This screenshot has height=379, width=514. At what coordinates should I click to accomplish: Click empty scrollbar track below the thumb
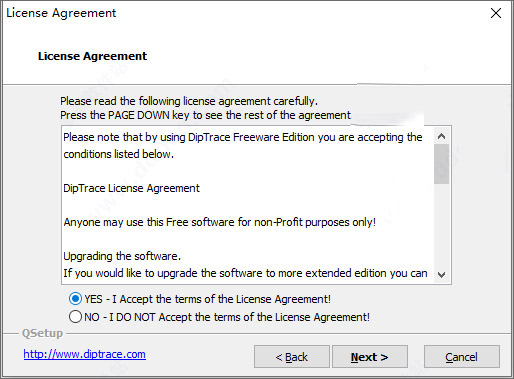tap(442, 225)
